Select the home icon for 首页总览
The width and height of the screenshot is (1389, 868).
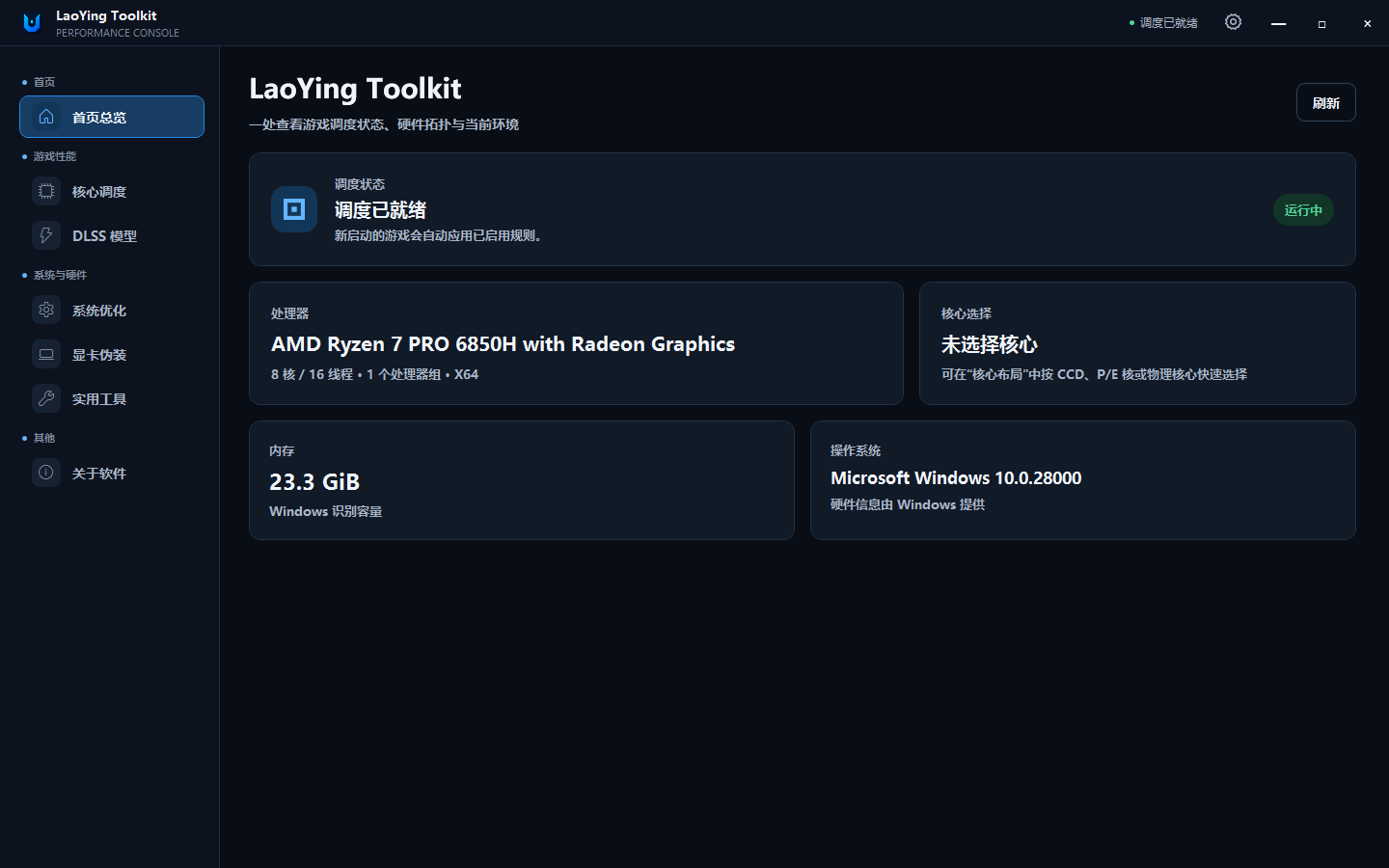click(x=46, y=117)
